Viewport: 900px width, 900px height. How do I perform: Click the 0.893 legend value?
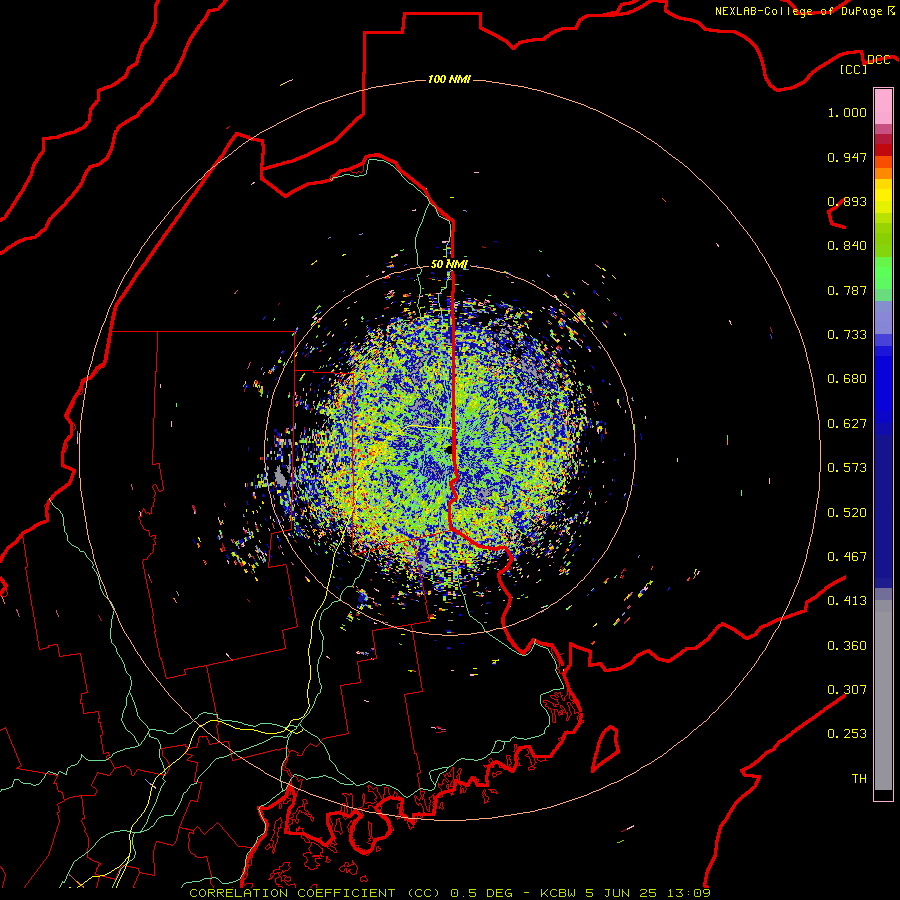pos(847,201)
